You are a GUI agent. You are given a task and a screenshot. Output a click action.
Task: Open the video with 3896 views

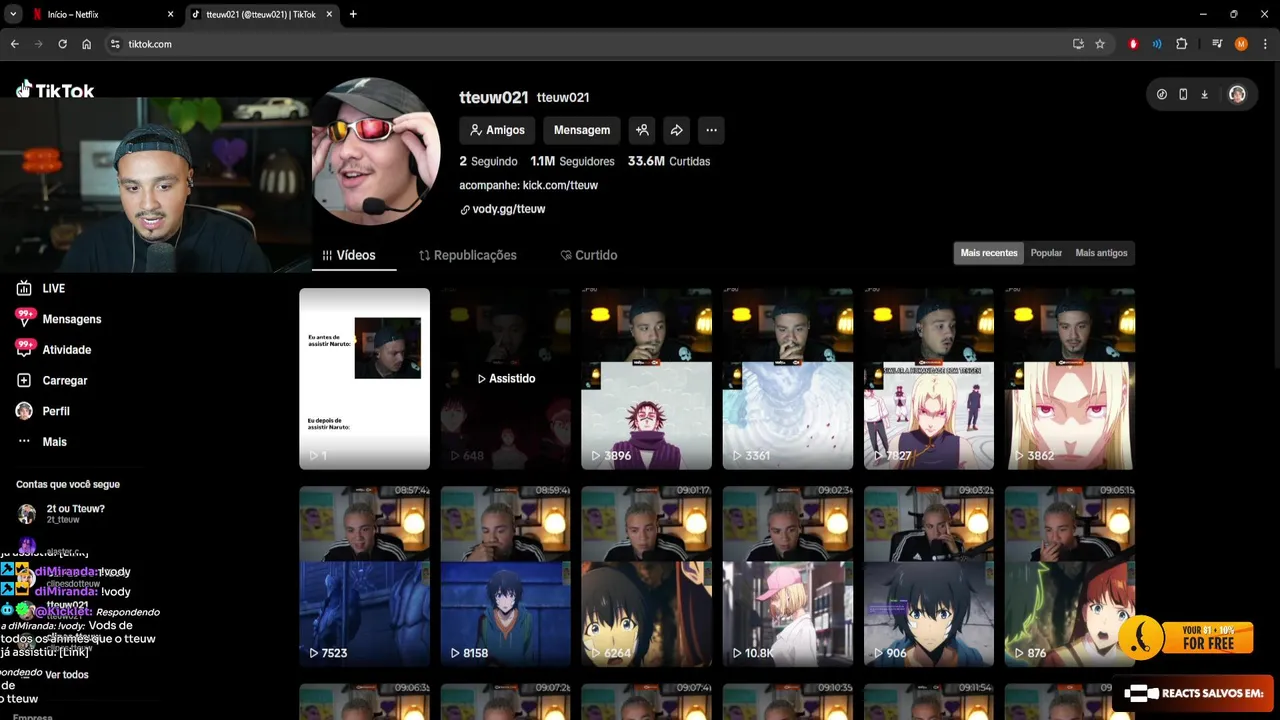pos(647,379)
